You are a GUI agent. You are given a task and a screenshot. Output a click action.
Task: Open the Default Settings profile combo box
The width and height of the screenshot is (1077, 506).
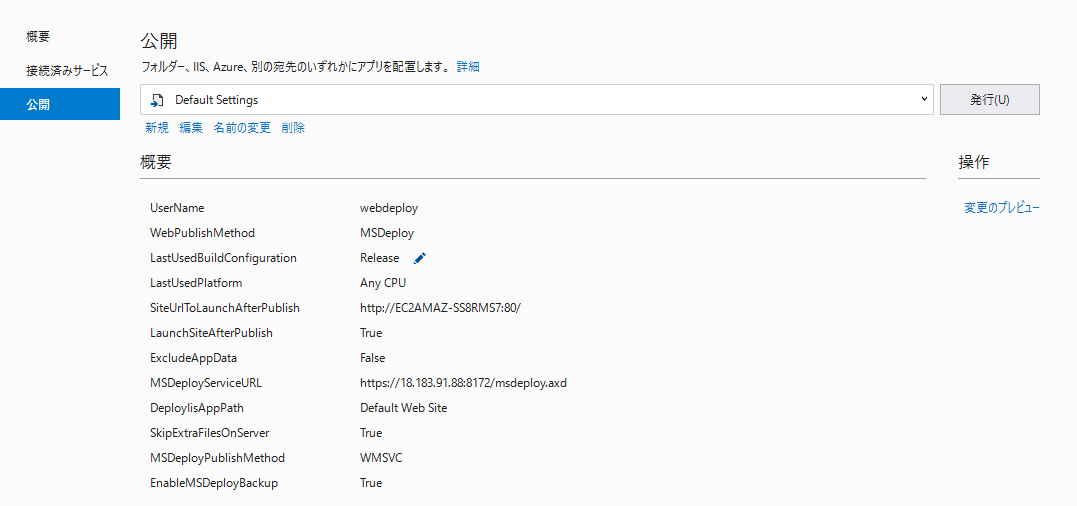click(x=536, y=100)
